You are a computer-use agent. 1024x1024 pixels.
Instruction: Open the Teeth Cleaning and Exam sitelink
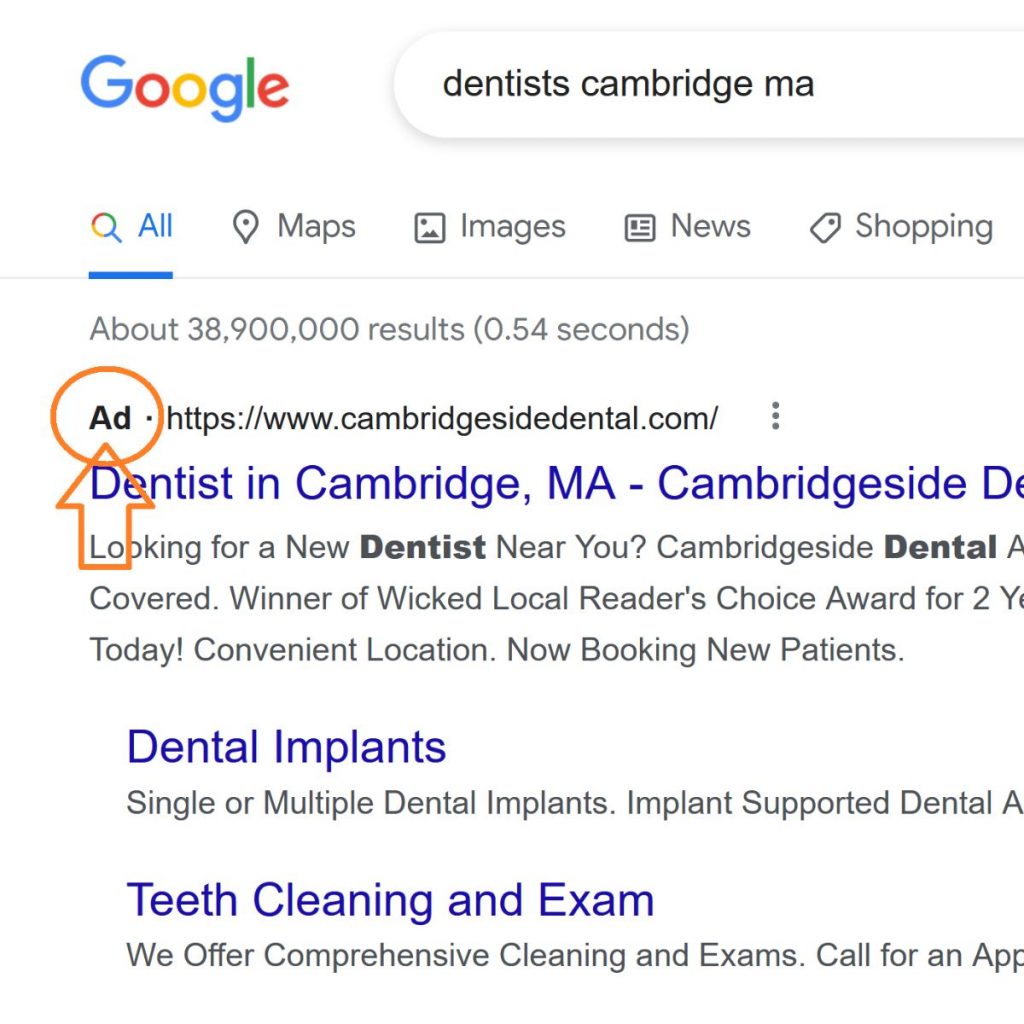[390, 900]
